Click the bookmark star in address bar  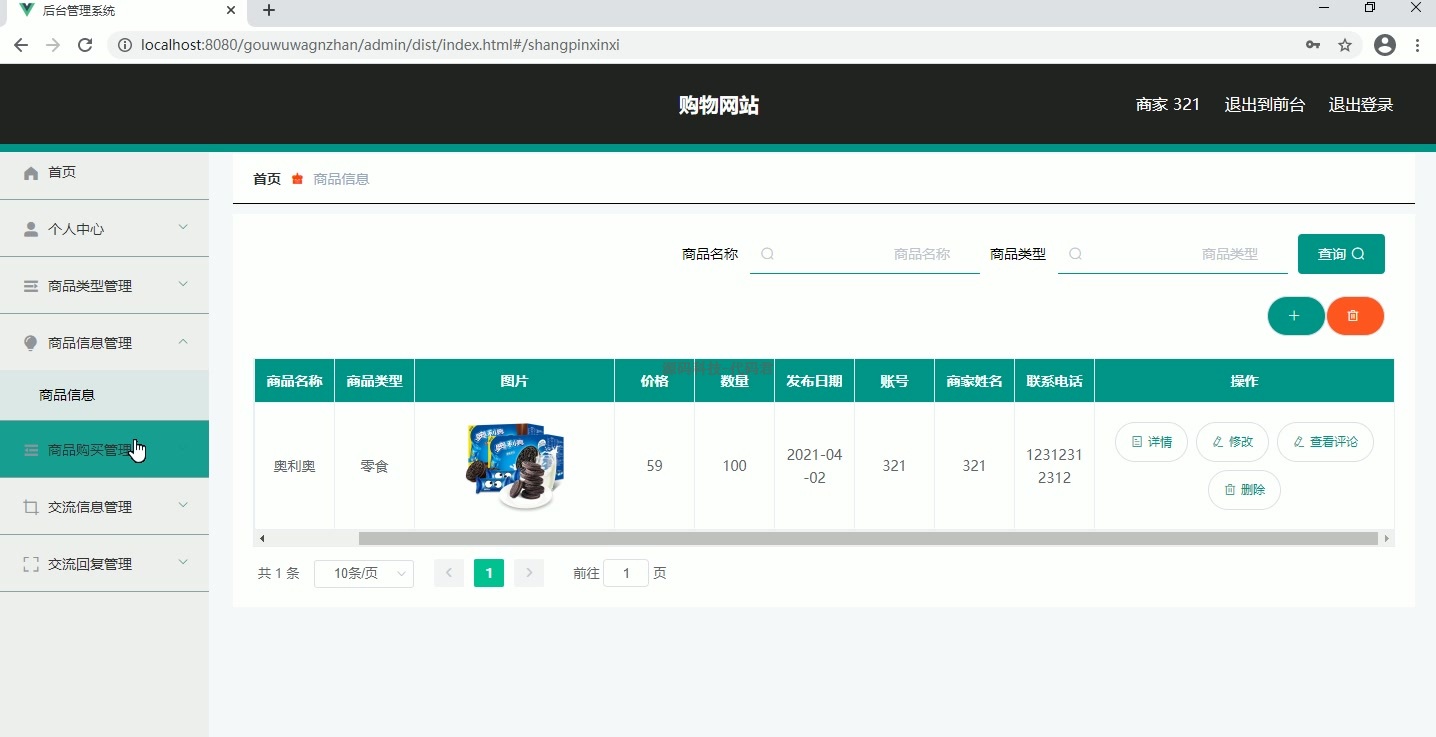1345,45
